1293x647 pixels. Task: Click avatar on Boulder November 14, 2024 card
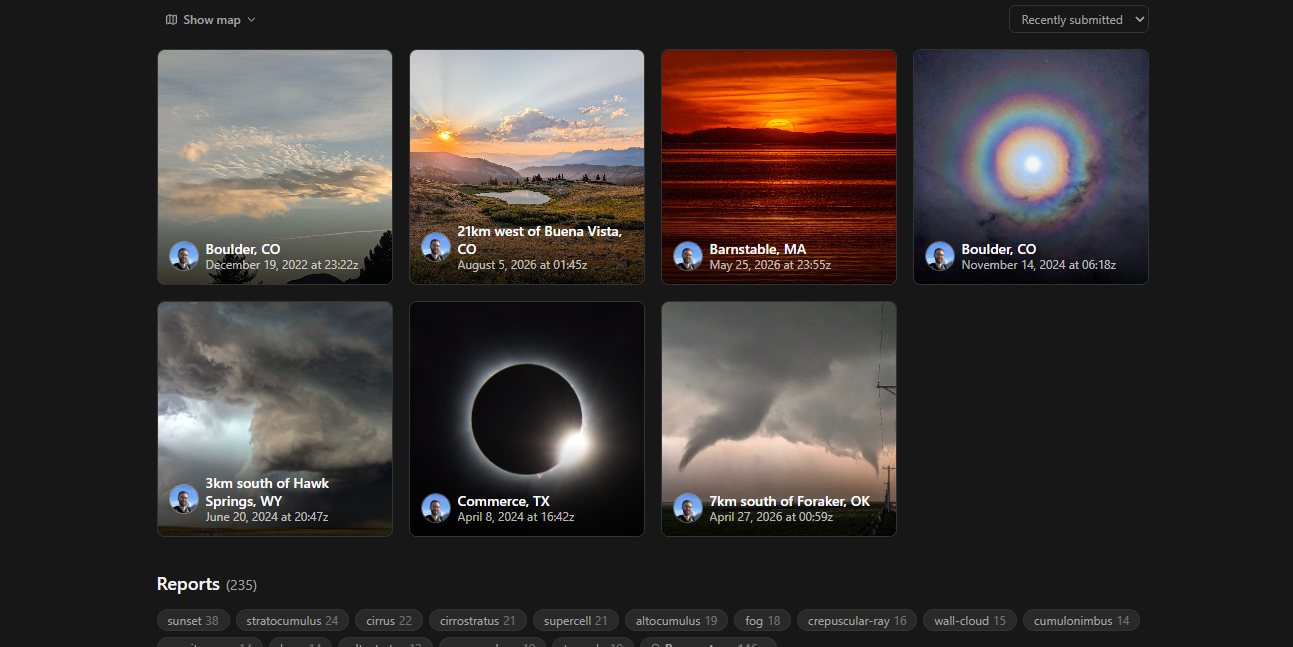tap(940, 256)
